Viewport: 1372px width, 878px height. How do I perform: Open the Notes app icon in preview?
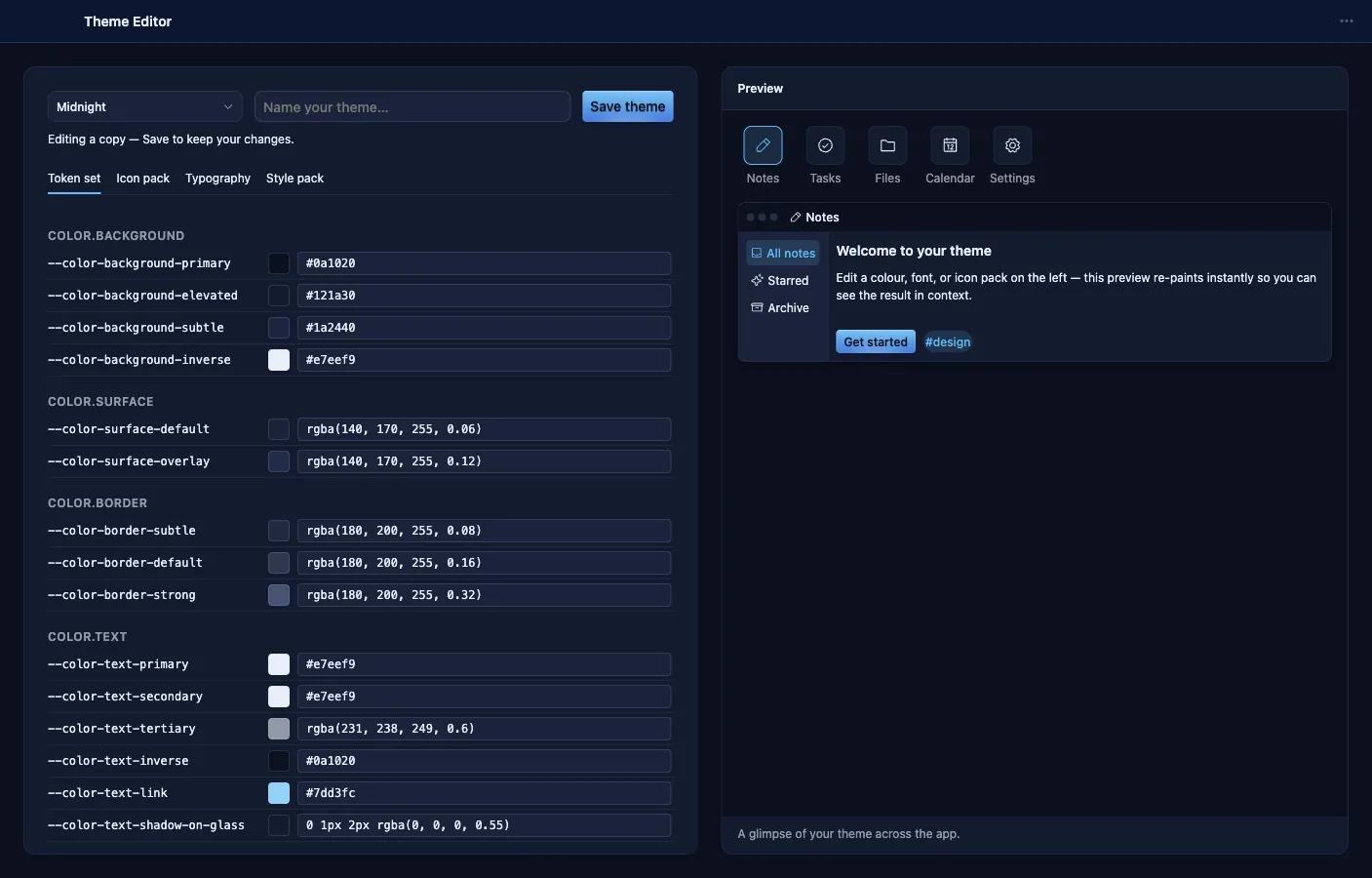(763, 145)
